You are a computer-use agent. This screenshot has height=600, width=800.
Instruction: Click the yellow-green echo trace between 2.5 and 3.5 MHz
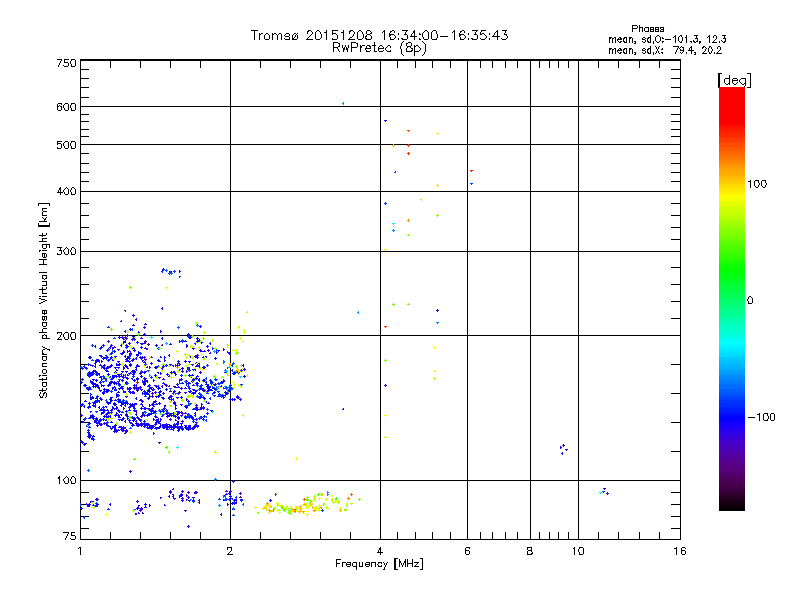pos(308,504)
